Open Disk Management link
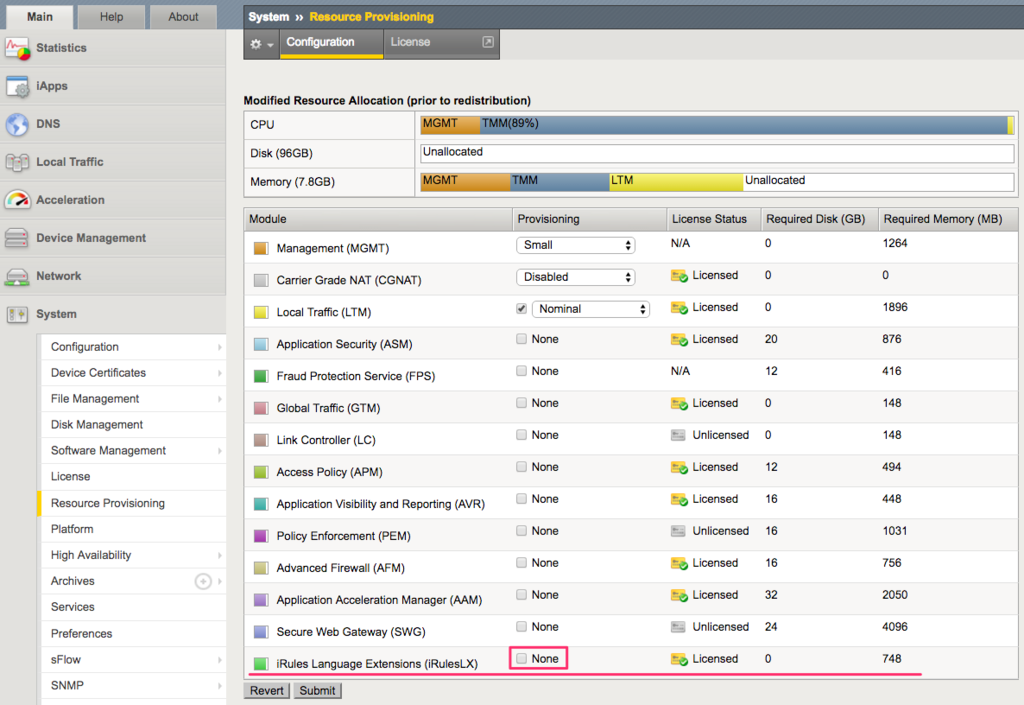This screenshot has height=705, width=1024. (97, 425)
